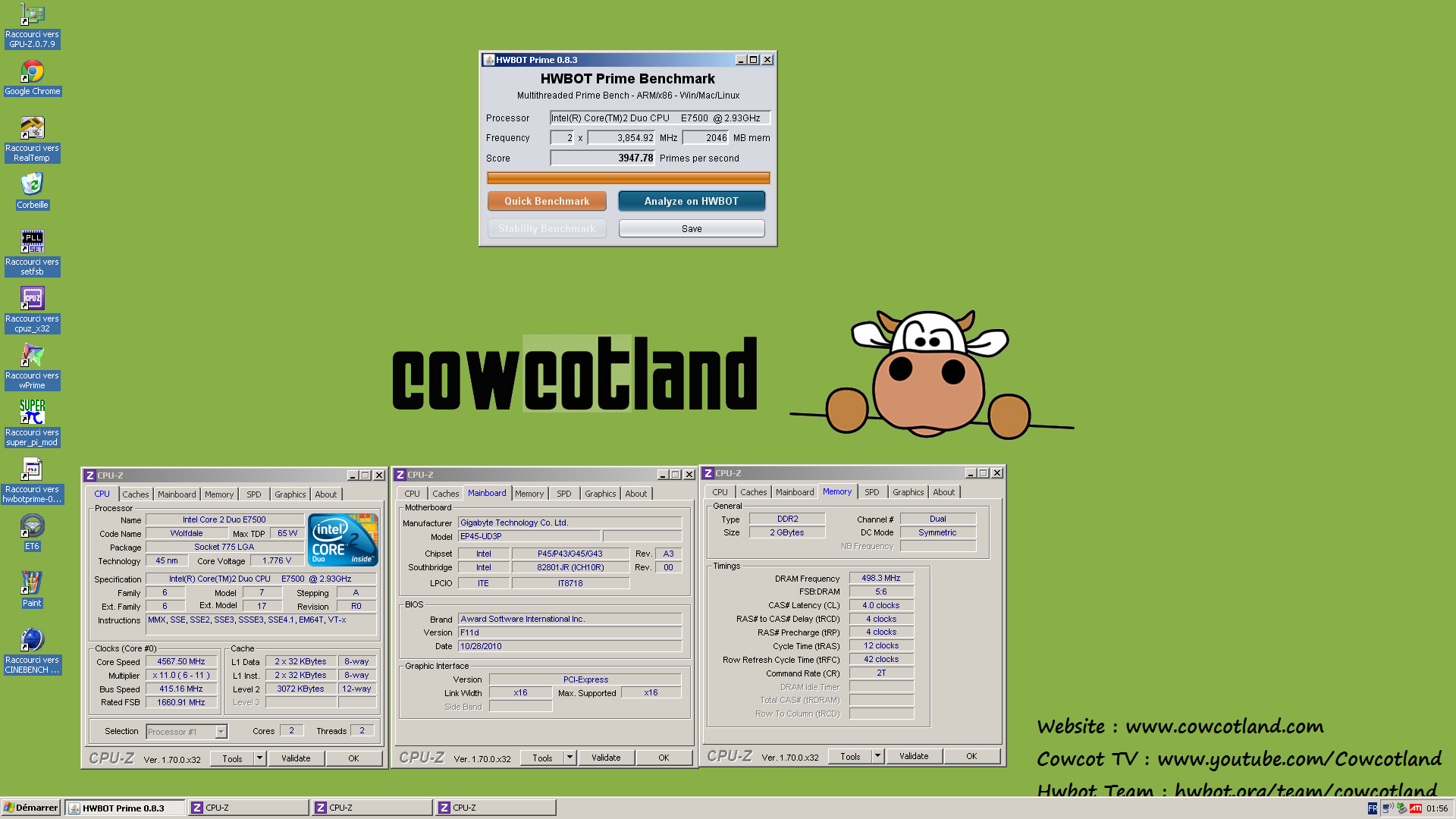1456x819 pixels.
Task: Select the first CPU-Z taskbar item
Action: (x=249, y=808)
